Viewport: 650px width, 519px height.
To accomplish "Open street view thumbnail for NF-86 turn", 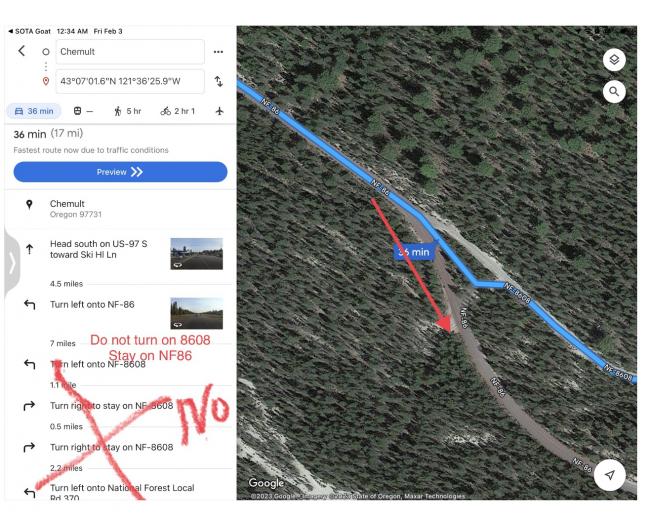I will coord(196,313).
